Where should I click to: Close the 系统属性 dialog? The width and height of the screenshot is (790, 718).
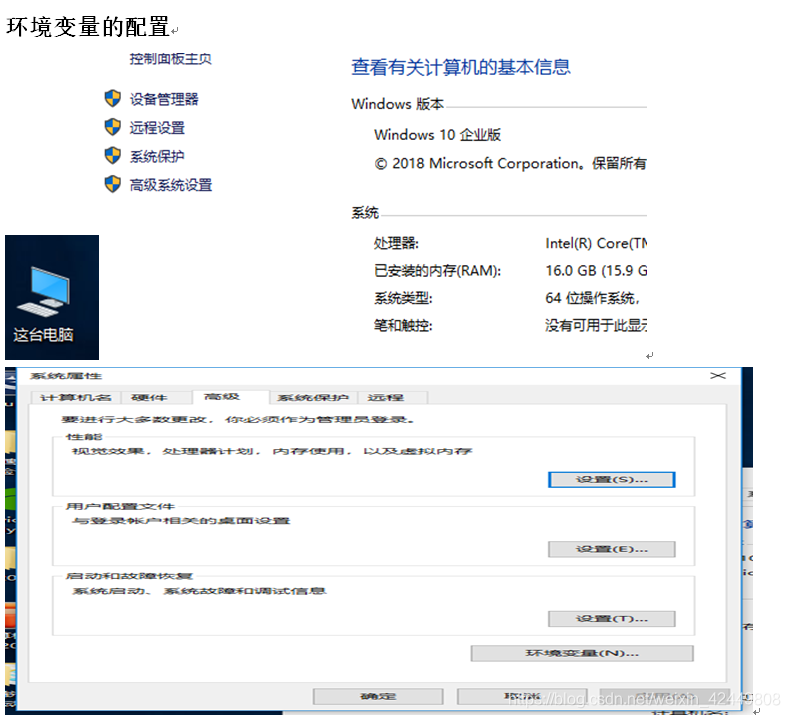pyautogui.click(x=718, y=376)
